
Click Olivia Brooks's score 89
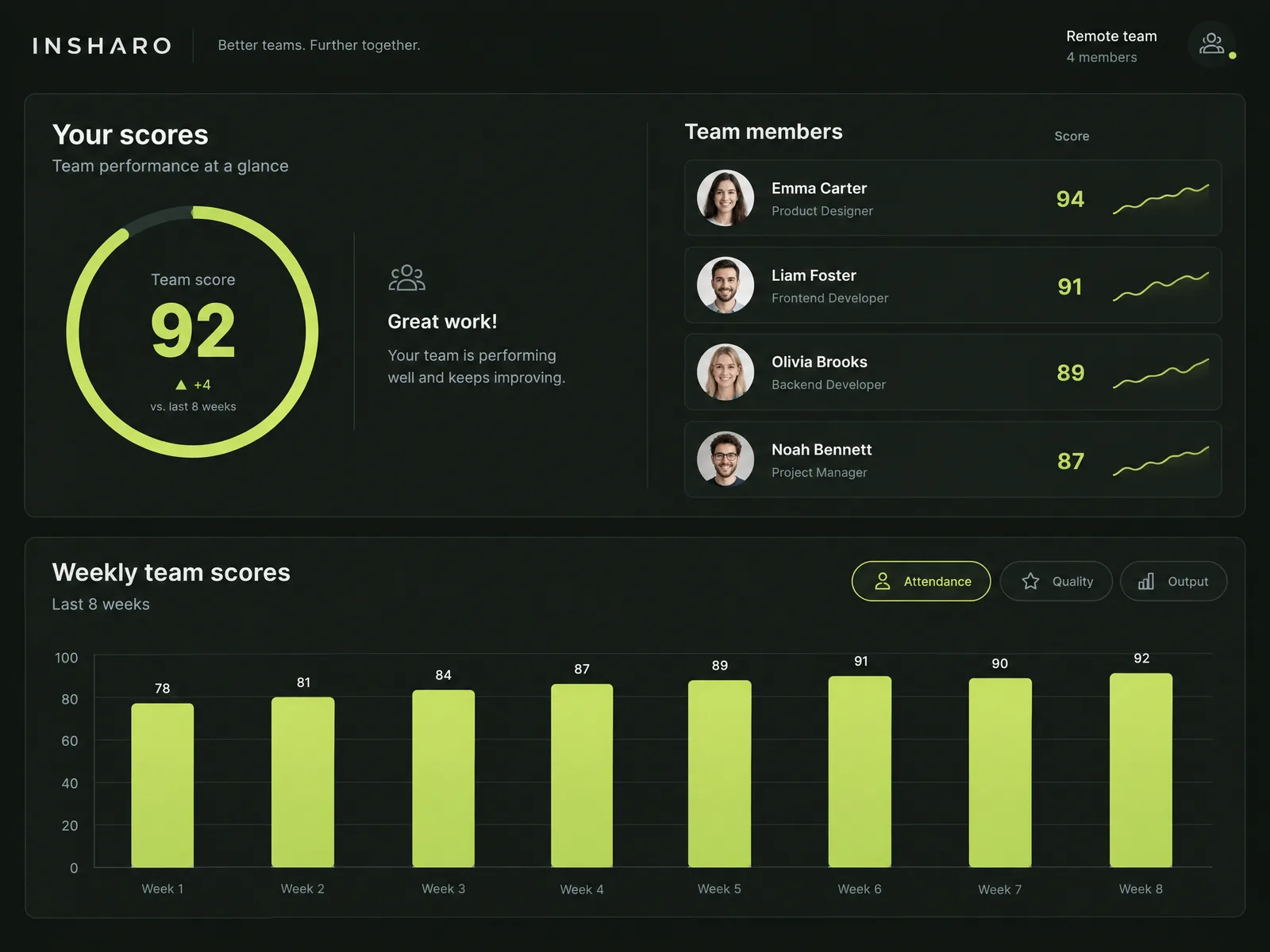point(1070,373)
